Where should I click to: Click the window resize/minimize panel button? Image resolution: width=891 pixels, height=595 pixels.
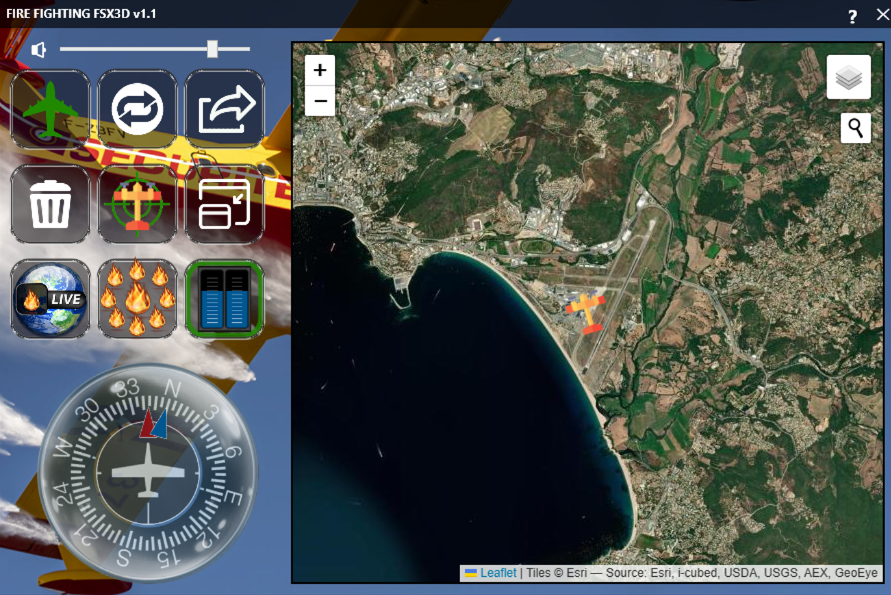[x=224, y=204]
